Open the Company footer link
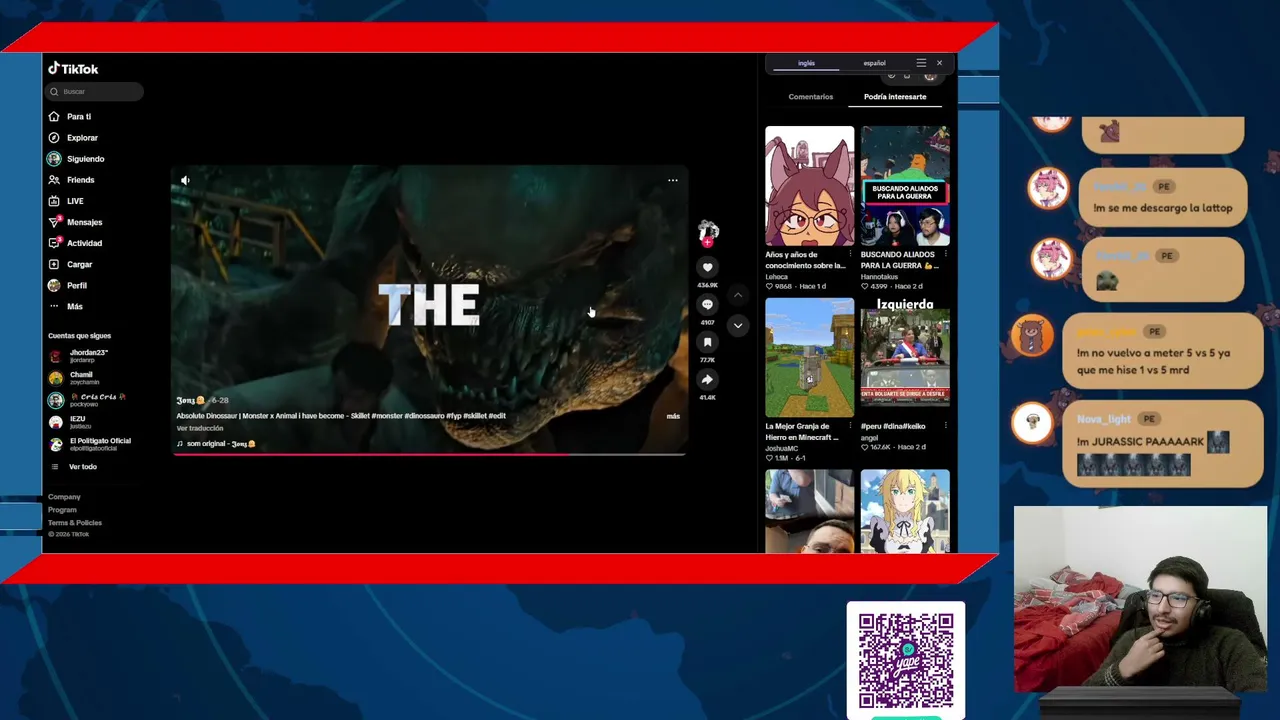1280x720 pixels. click(x=64, y=497)
